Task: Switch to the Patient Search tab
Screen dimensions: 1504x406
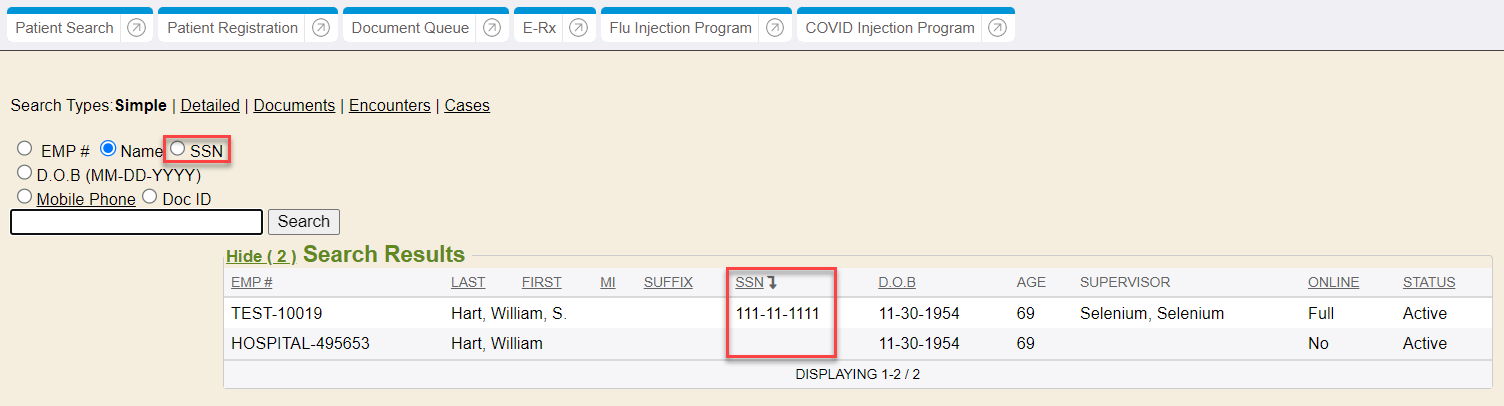Action: coord(64,28)
